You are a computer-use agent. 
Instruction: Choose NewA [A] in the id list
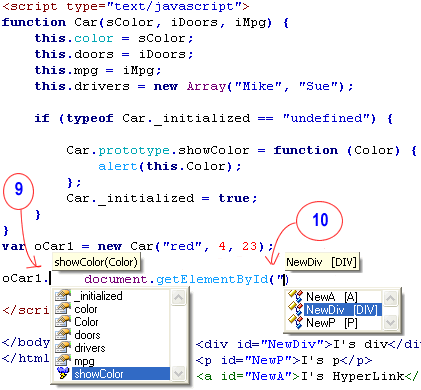(332, 296)
